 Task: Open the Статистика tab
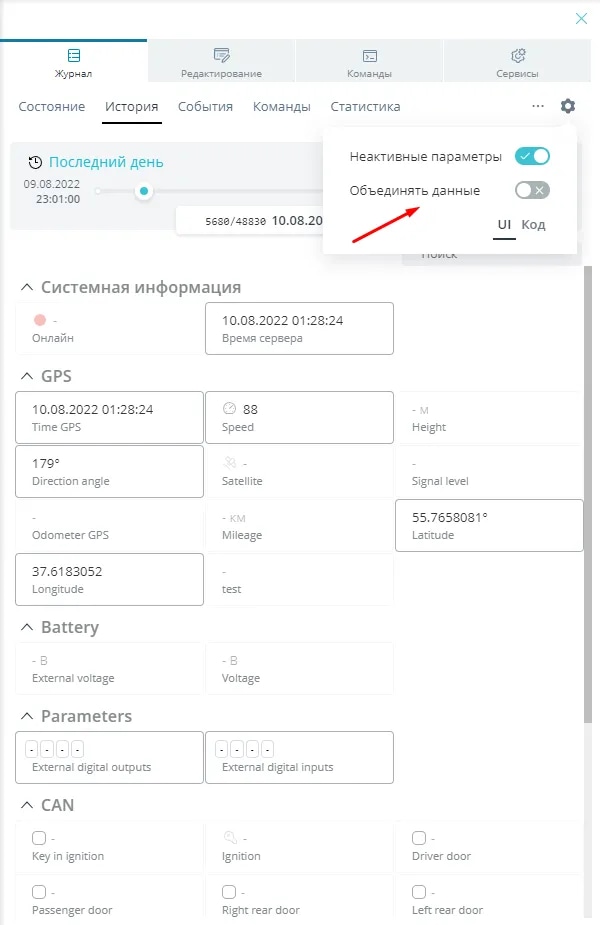(x=365, y=107)
